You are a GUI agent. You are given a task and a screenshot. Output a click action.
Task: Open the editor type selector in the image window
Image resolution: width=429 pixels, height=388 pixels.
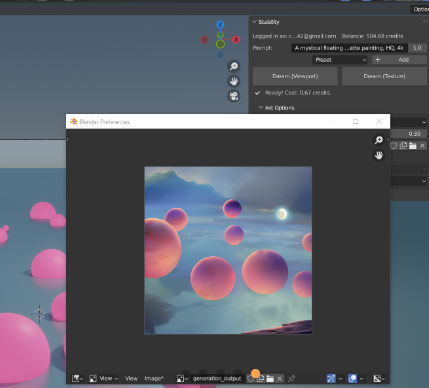tap(77, 378)
